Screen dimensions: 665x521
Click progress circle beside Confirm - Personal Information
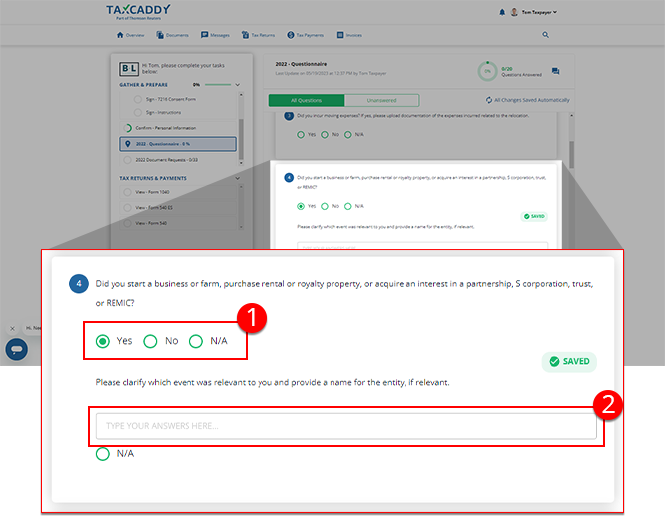point(127,128)
